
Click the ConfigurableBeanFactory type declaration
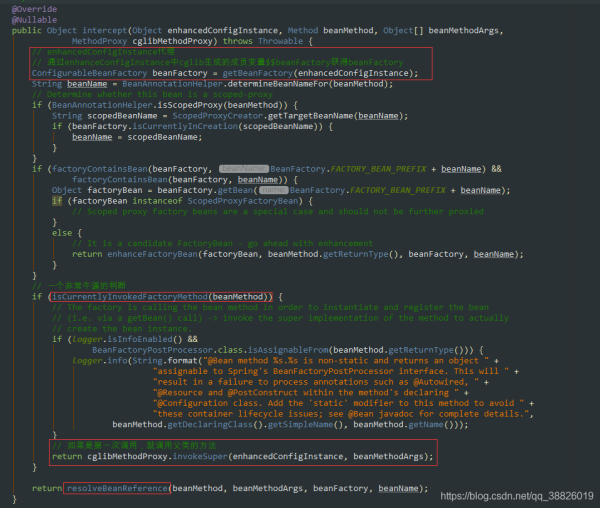89,73
